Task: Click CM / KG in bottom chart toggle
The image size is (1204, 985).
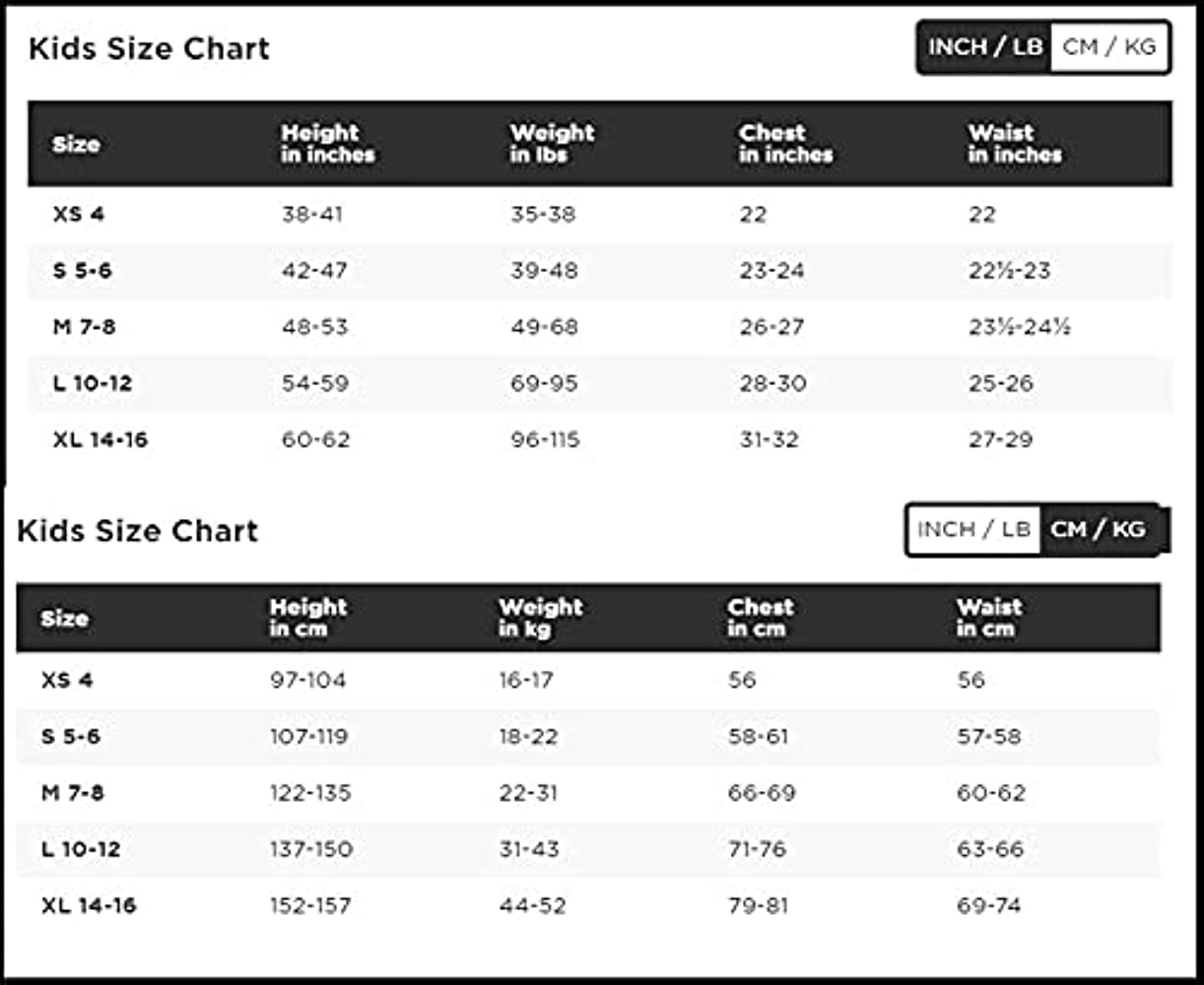Action: point(1098,530)
